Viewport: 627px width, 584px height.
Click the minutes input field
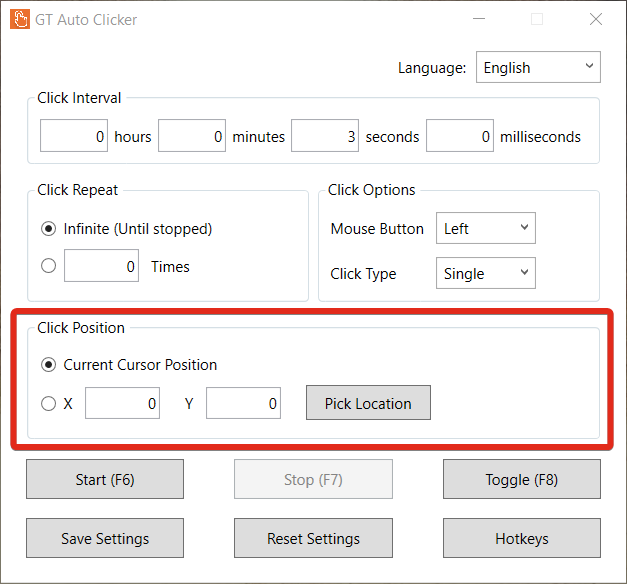(x=192, y=136)
